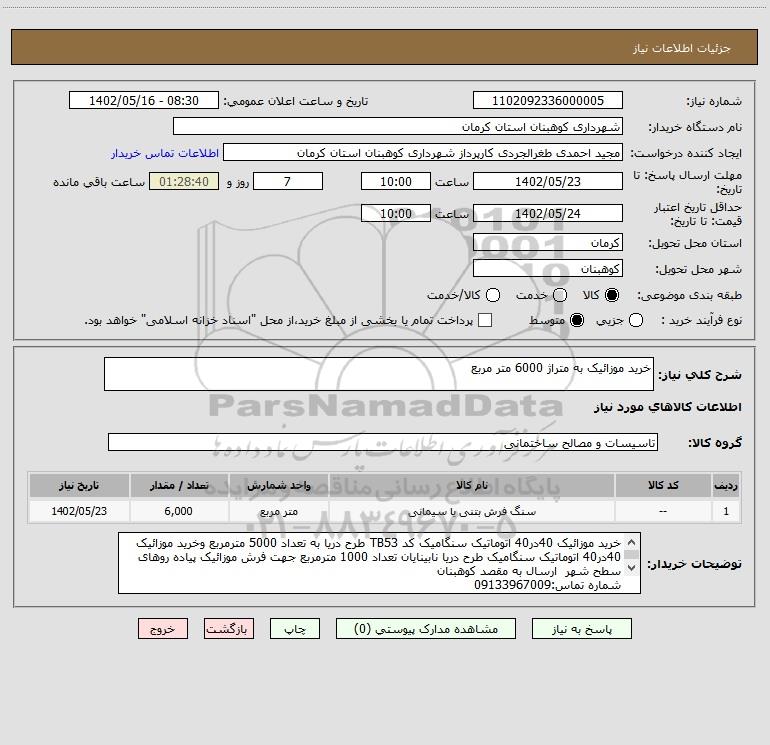Click the خروج exit button
The image size is (770, 745).
163,629
